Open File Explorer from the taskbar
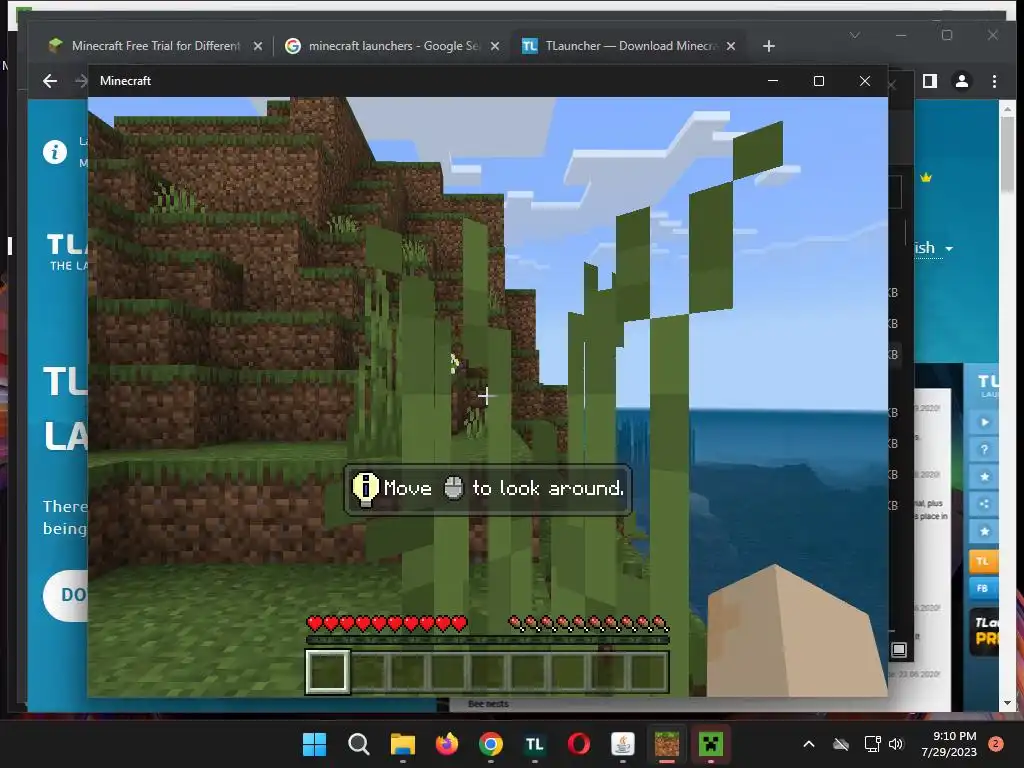Screen dimensions: 1024x768 pyautogui.click(x=402, y=744)
